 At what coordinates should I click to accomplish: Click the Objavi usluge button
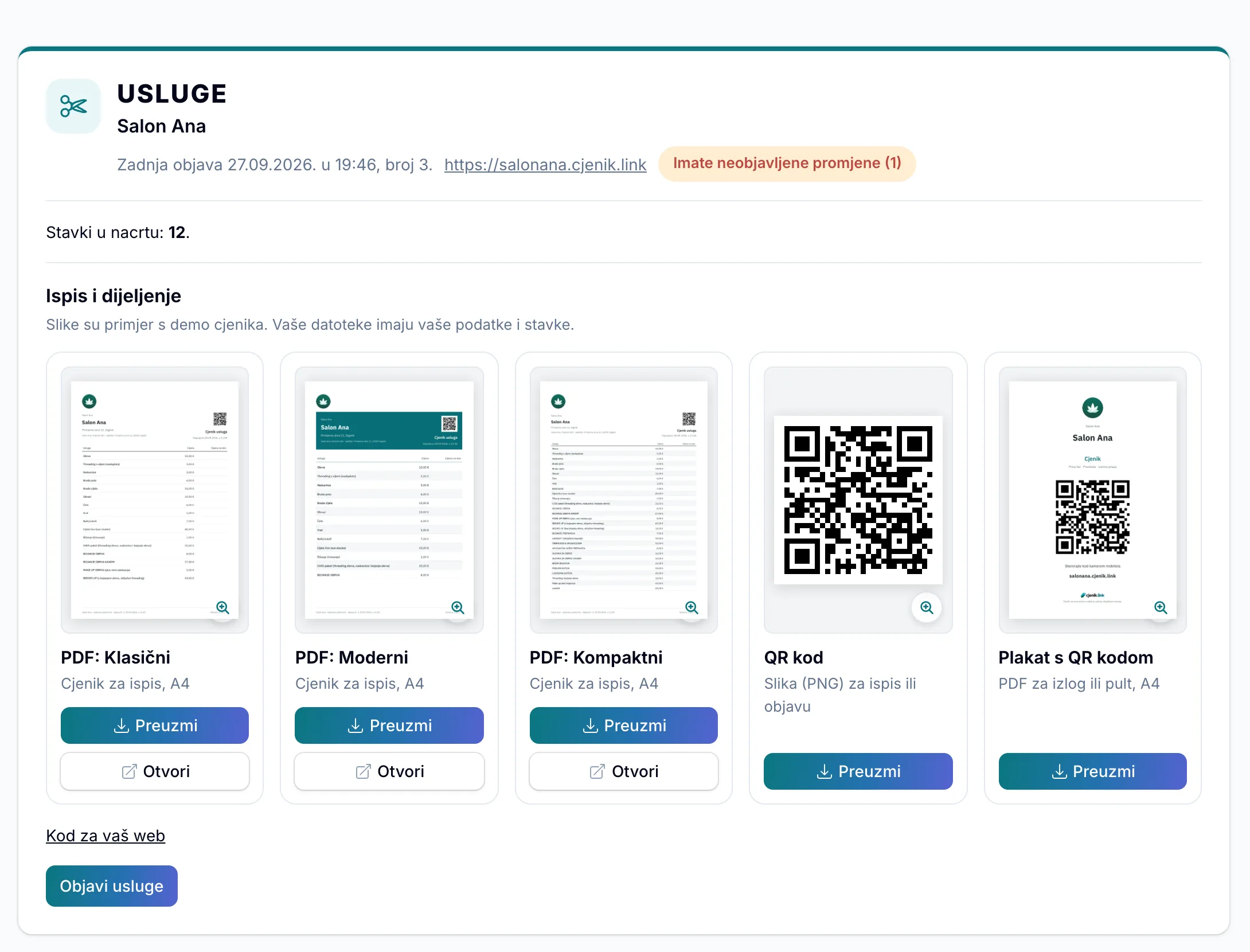click(x=112, y=886)
